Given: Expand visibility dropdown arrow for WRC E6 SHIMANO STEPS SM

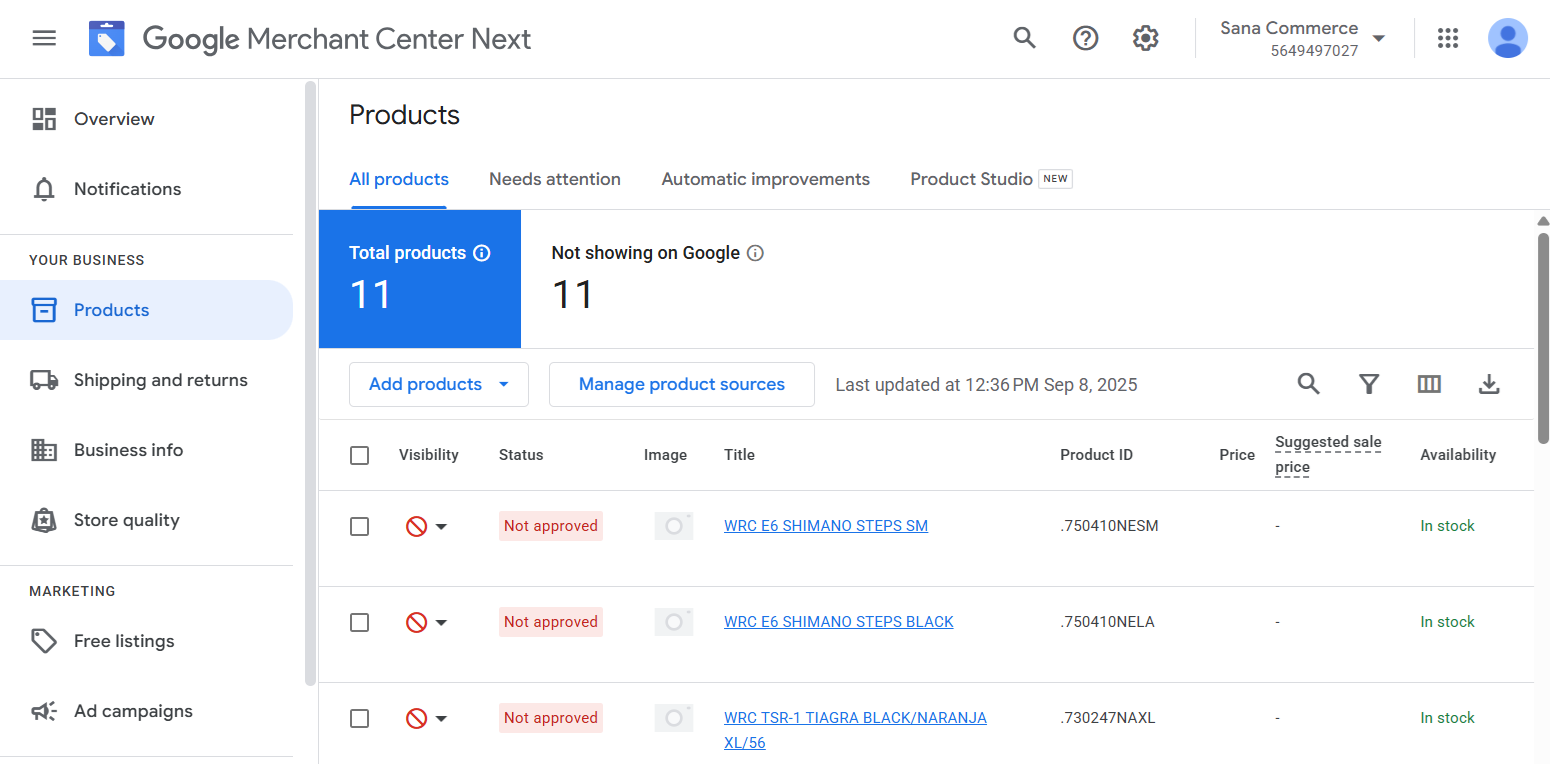Looking at the screenshot, I should (x=441, y=527).
